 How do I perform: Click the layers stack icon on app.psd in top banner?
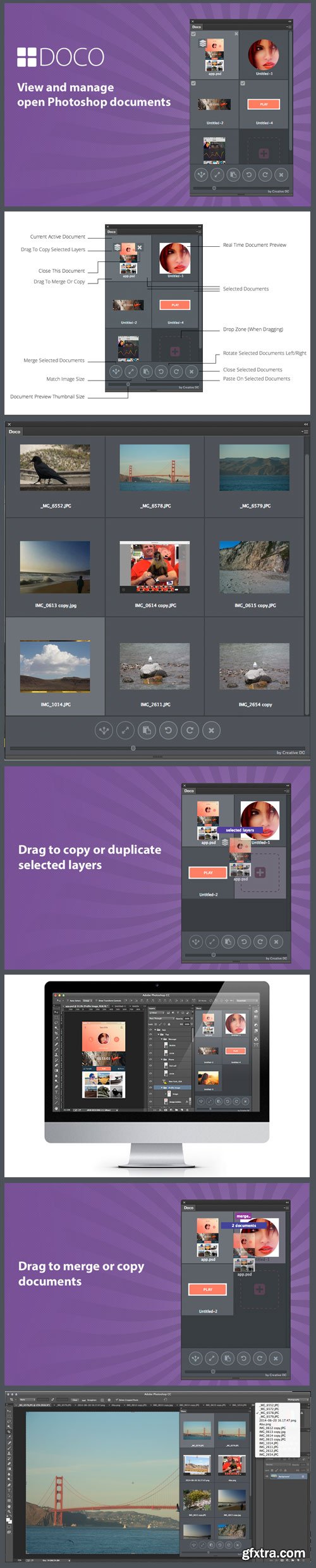(202, 44)
